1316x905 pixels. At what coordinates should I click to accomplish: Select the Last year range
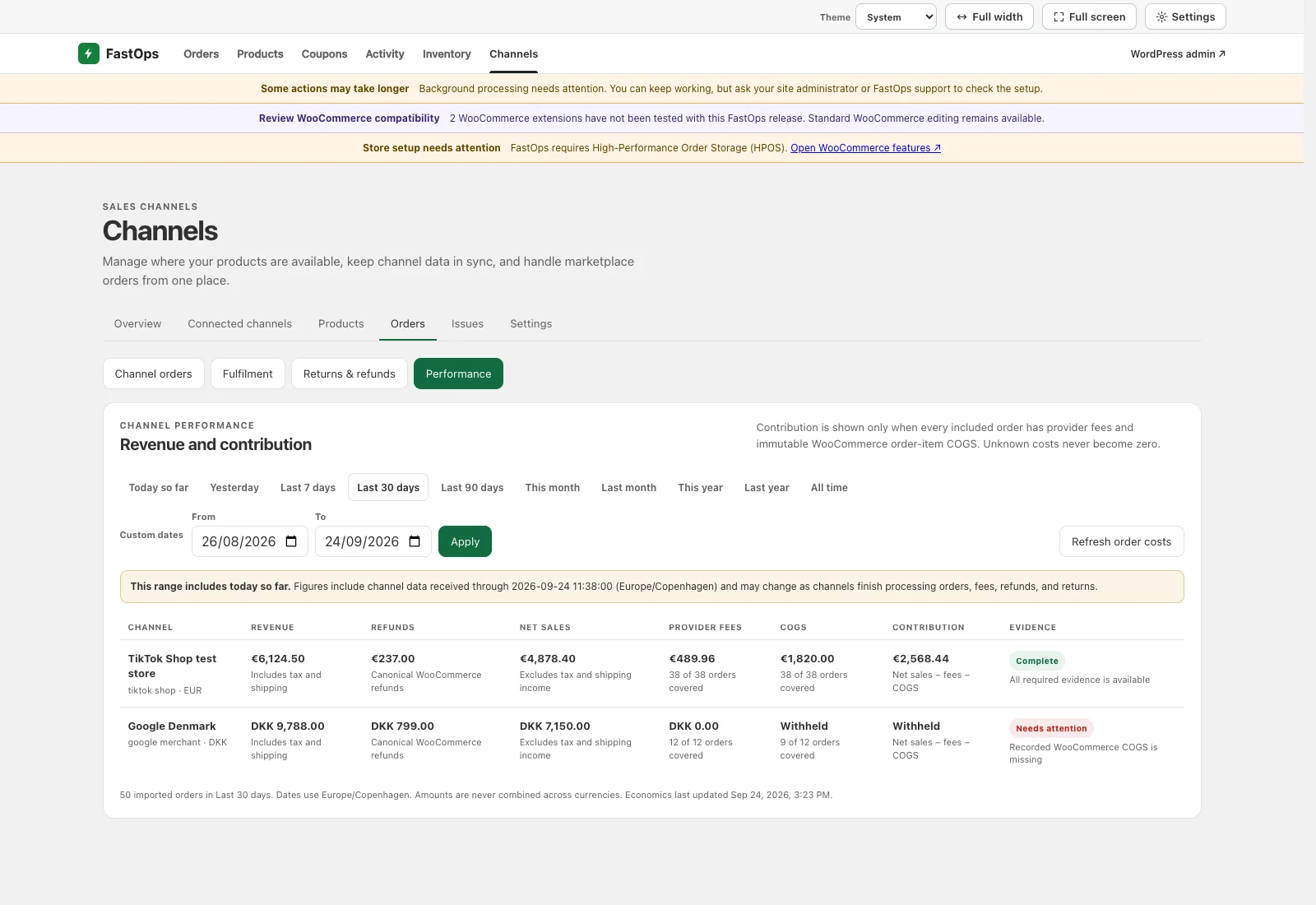pos(767,488)
